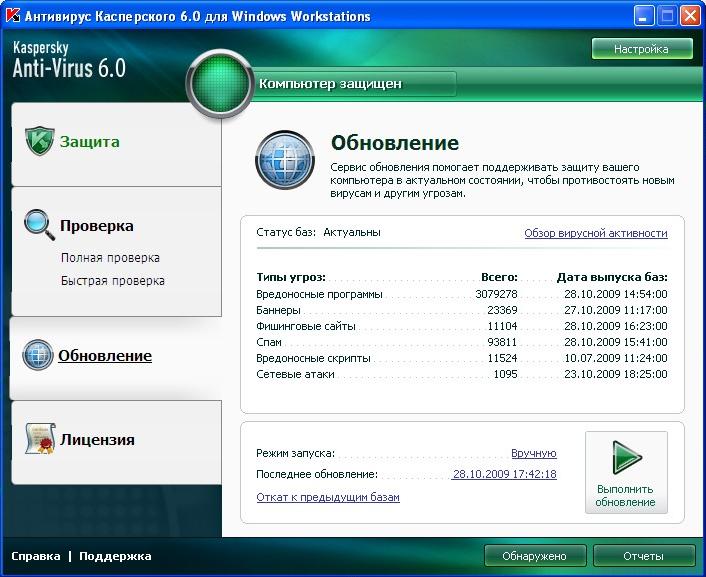Image resolution: width=706 pixels, height=577 pixels.
Task: Click the Вредоносные скрипты row label
Action: tap(313, 358)
